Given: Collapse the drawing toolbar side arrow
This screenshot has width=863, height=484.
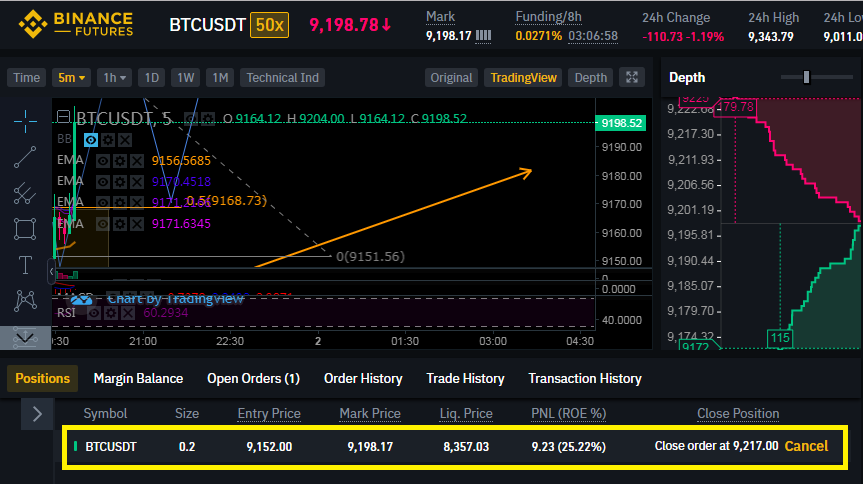Looking at the screenshot, I should point(52,271).
